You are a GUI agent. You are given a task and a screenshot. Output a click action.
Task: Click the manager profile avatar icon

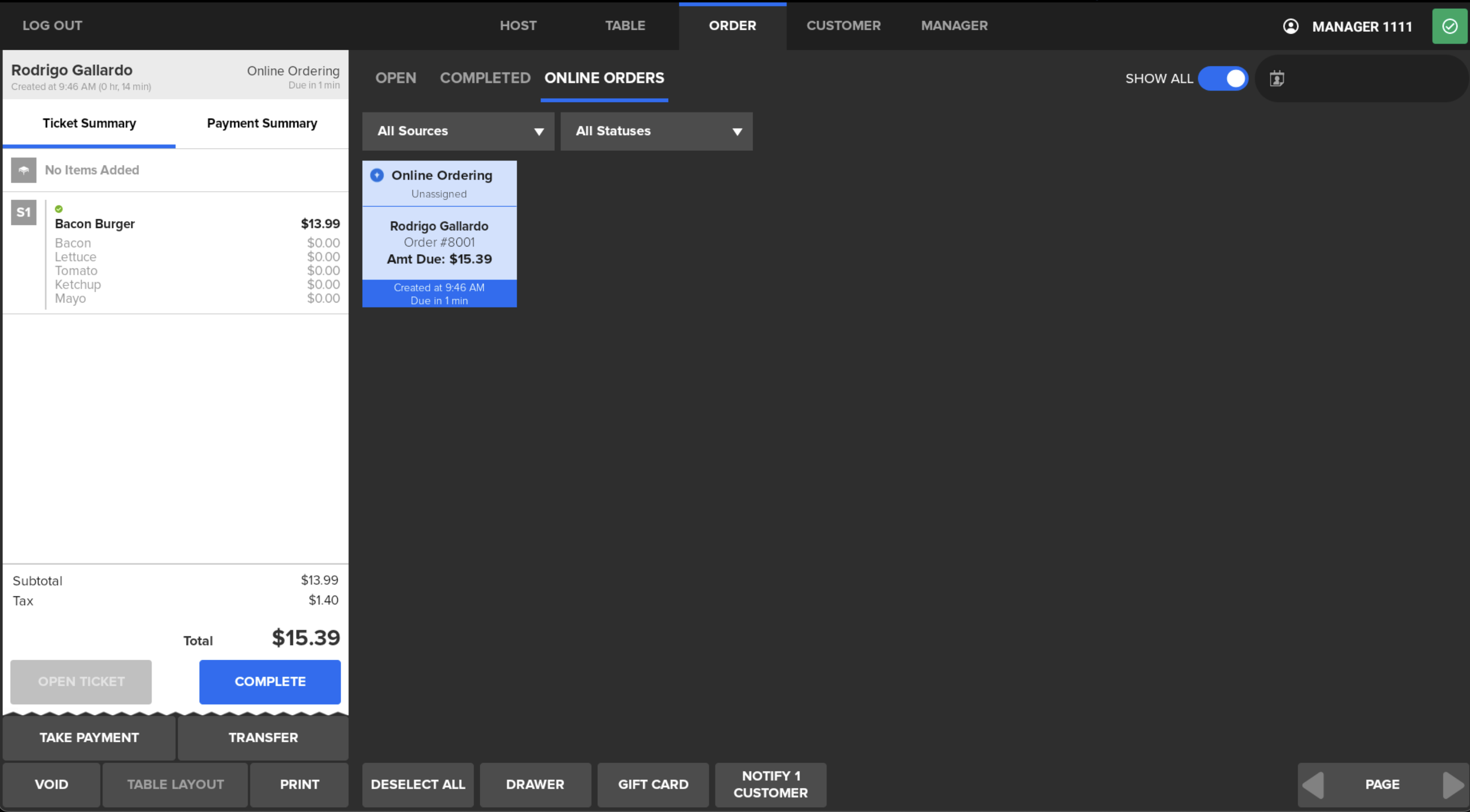coord(1290,26)
